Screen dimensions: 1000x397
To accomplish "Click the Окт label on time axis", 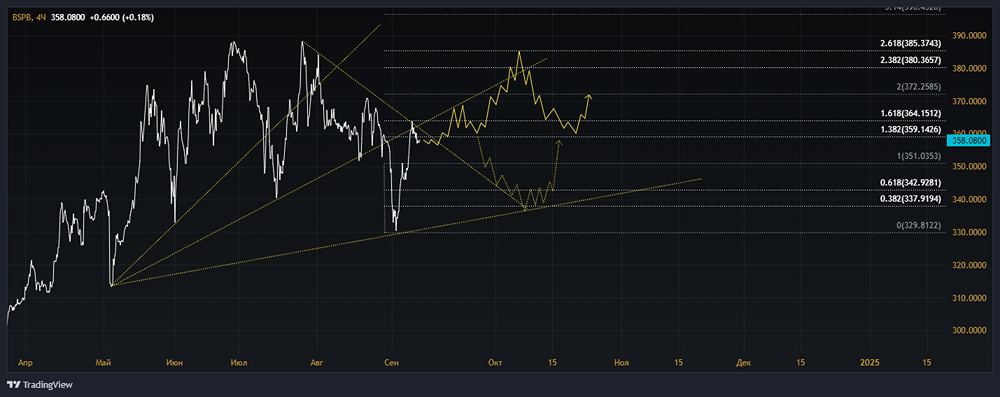I will coord(495,363).
